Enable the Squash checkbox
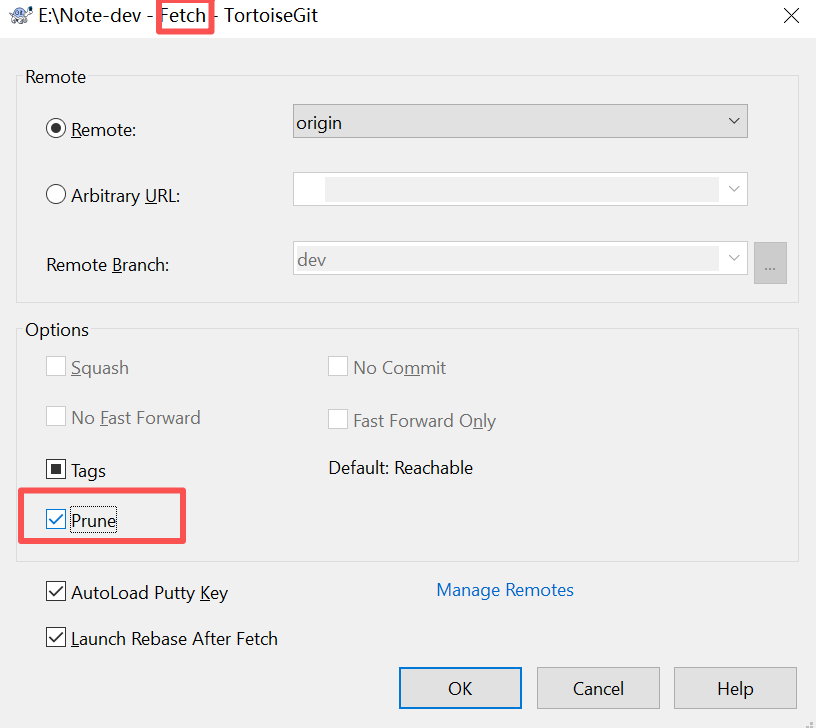 click(56, 367)
